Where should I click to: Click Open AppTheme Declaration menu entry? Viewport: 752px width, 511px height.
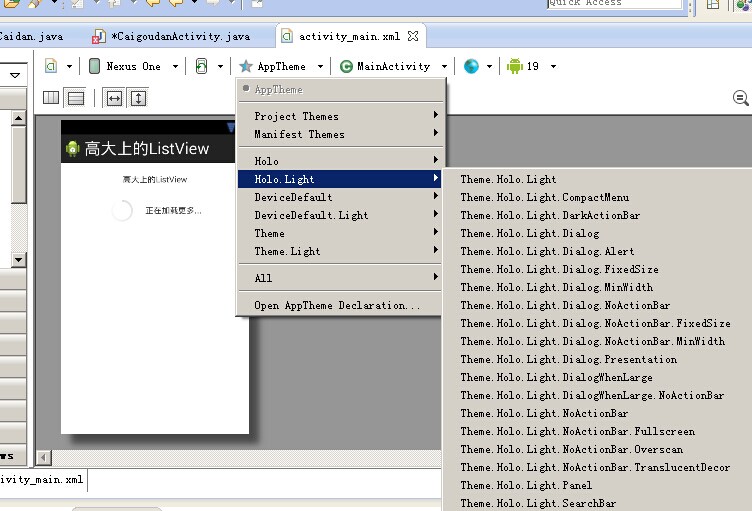pyautogui.click(x=337, y=305)
